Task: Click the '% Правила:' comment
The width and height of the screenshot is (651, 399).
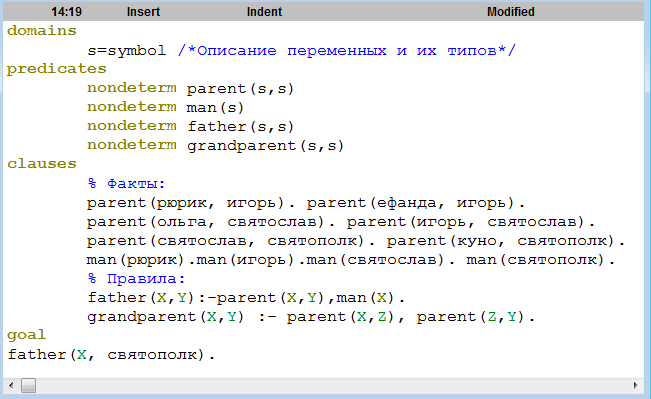Action: [136, 279]
